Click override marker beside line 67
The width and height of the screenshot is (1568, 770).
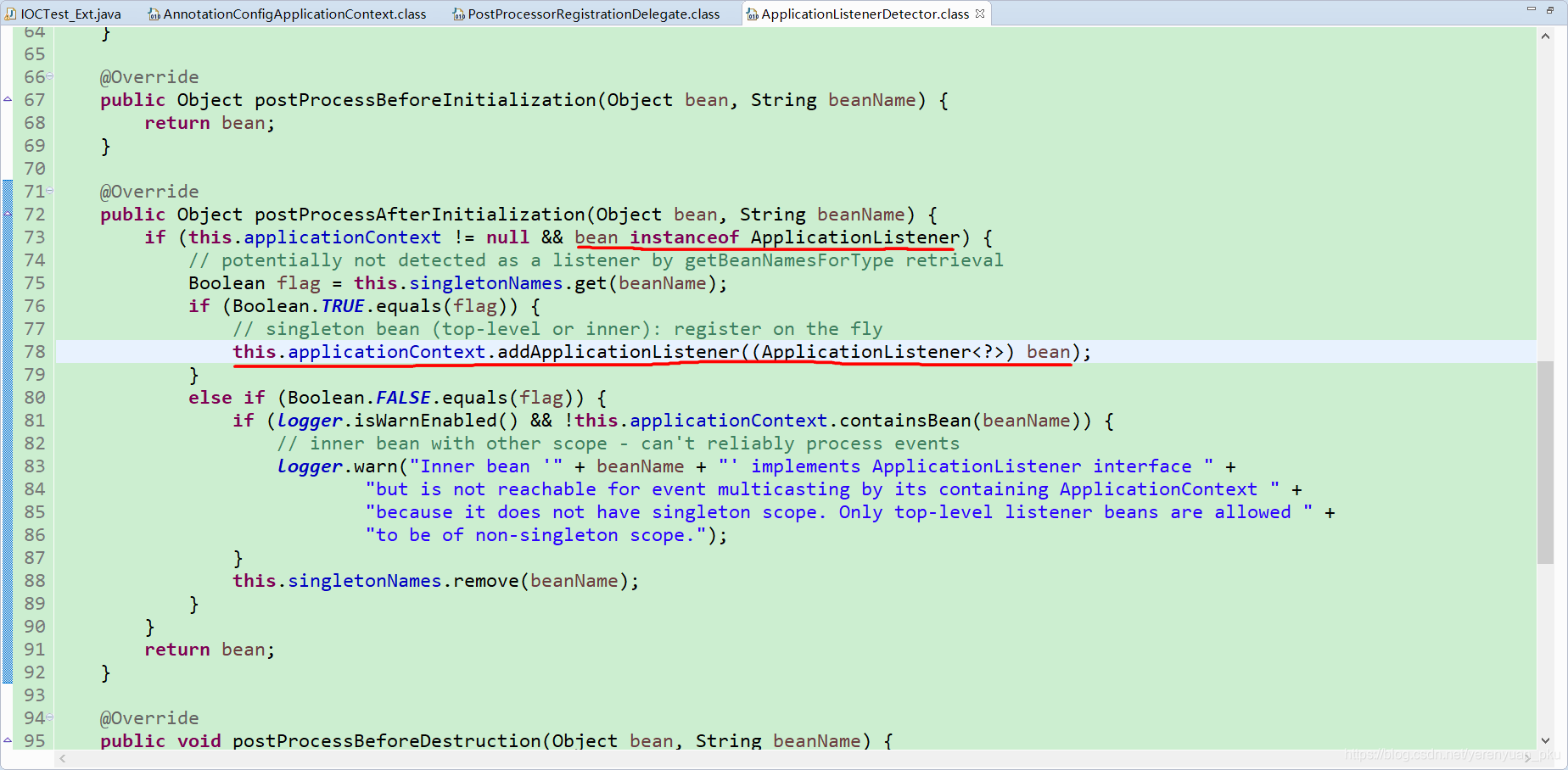8,100
